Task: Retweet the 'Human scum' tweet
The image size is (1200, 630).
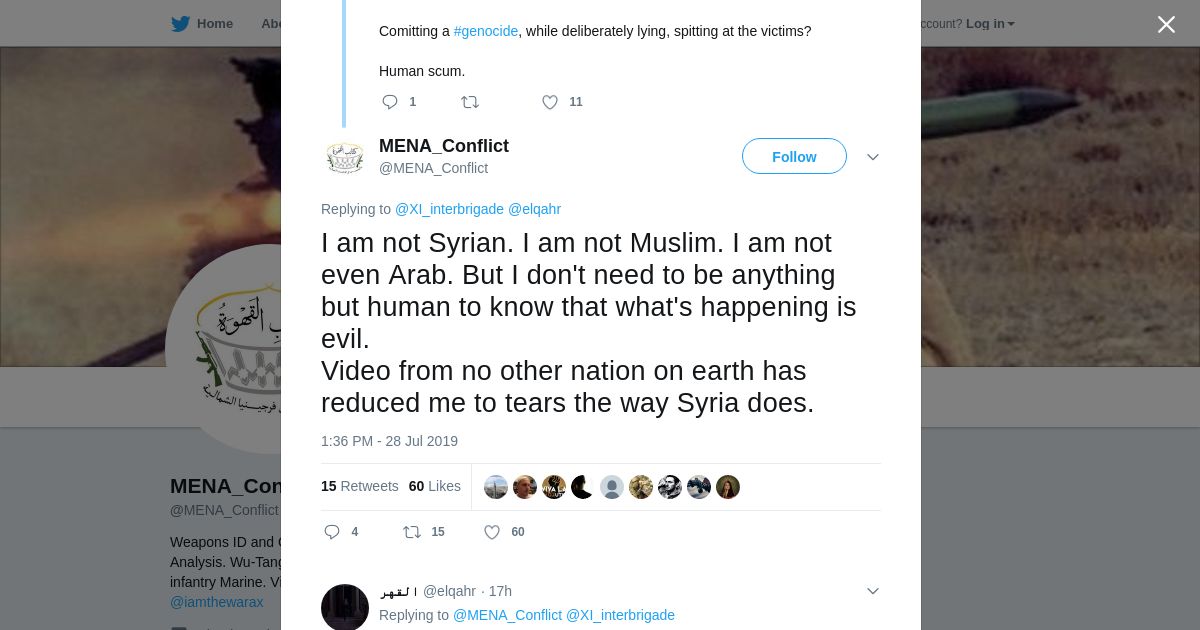Action: [x=470, y=102]
